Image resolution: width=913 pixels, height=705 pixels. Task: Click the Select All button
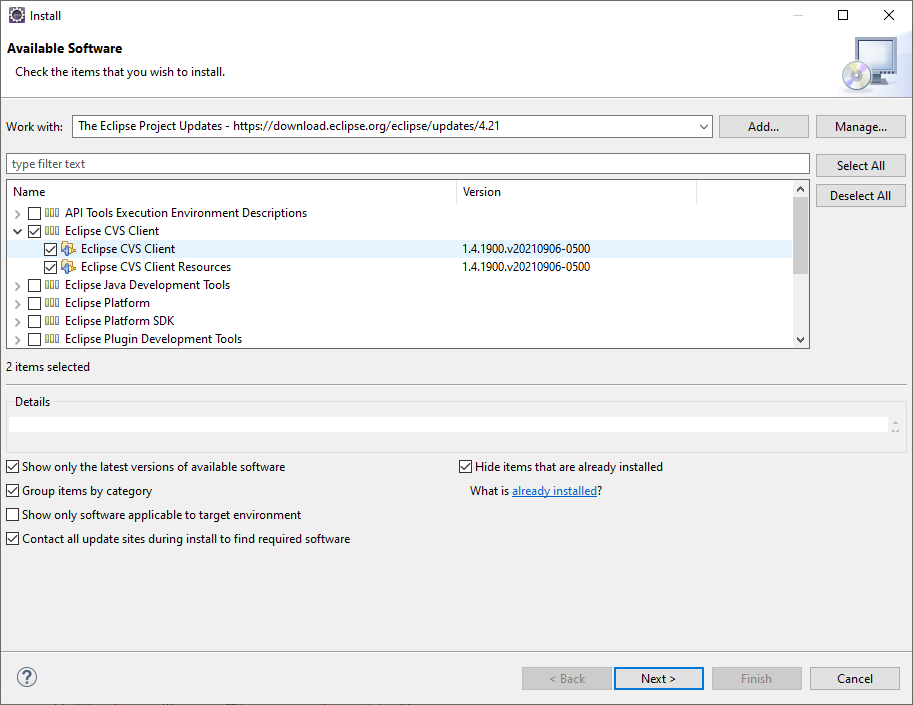point(860,165)
